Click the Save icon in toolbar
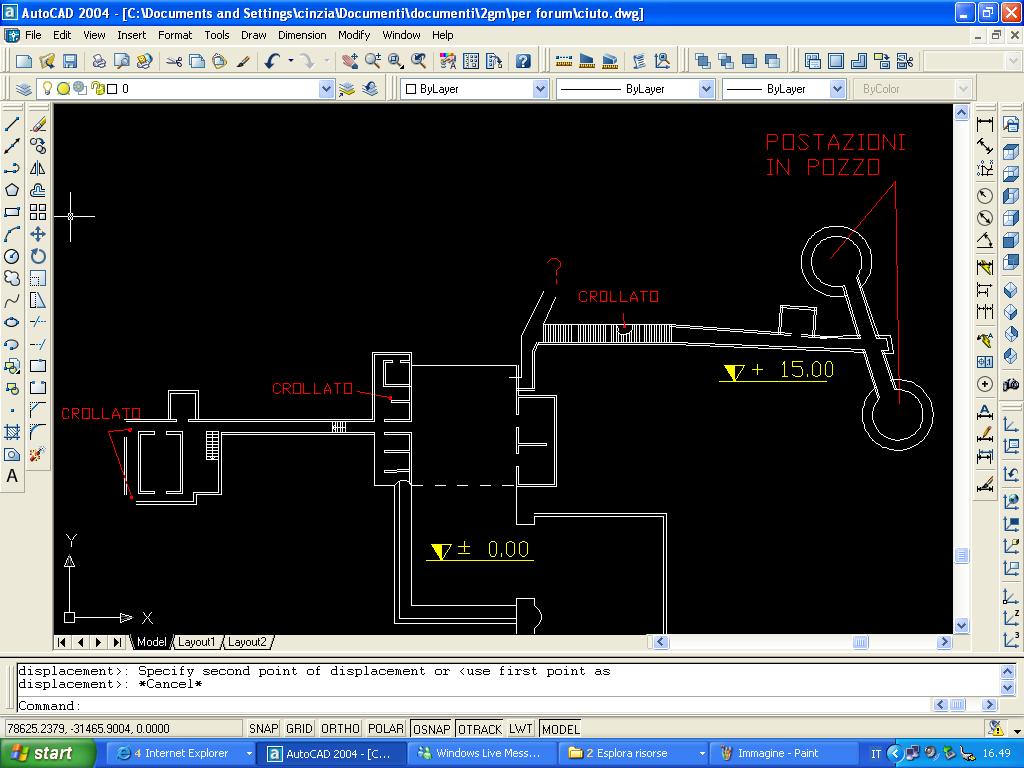This screenshot has height=768, width=1024. tap(68, 61)
